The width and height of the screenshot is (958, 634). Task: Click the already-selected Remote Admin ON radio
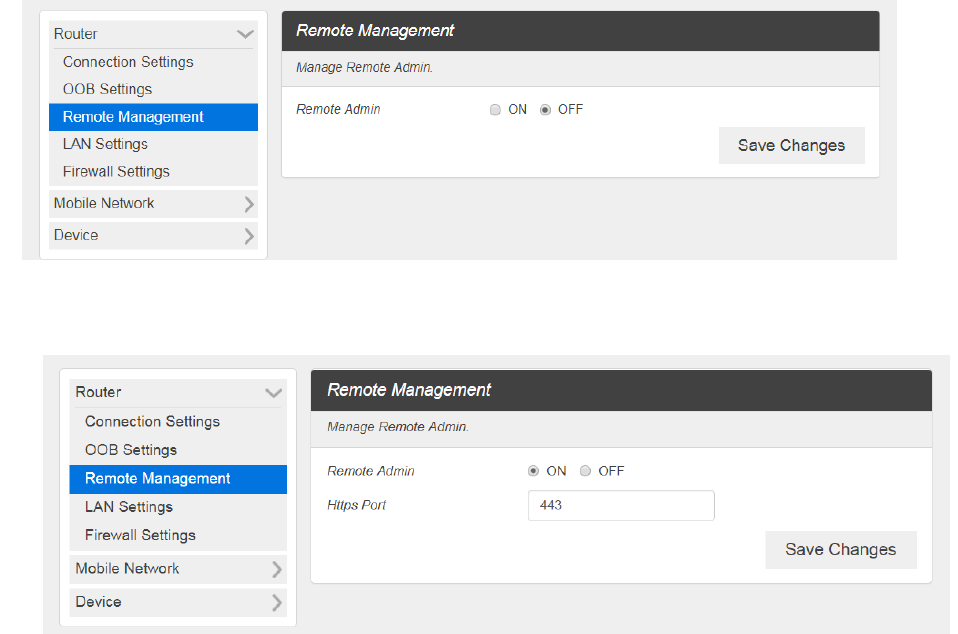[x=533, y=471]
